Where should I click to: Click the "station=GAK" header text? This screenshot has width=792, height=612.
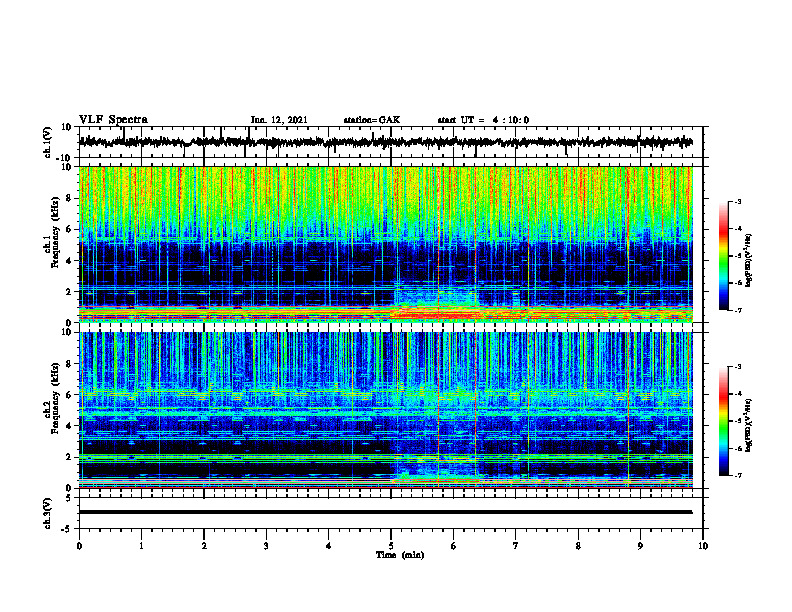click(372, 120)
